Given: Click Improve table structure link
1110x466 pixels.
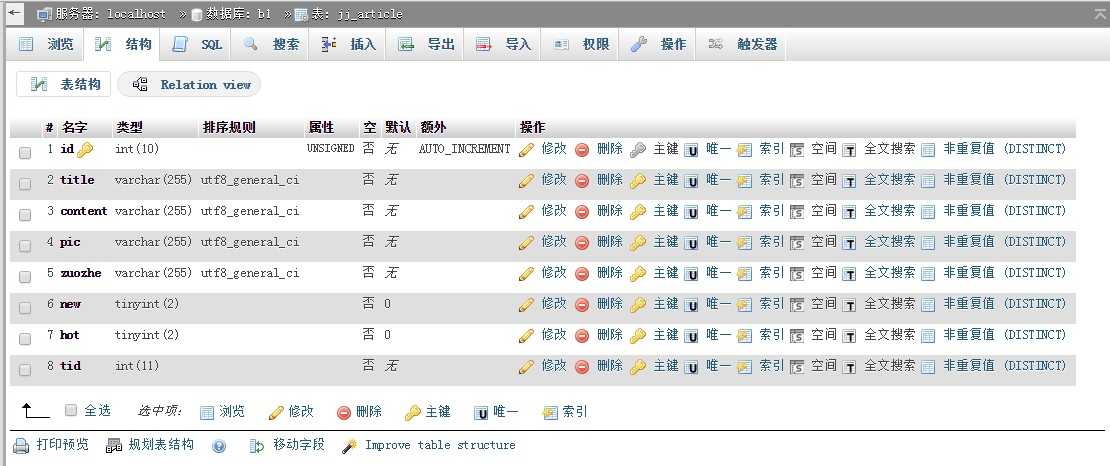Looking at the screenshot, I should 440,445.
